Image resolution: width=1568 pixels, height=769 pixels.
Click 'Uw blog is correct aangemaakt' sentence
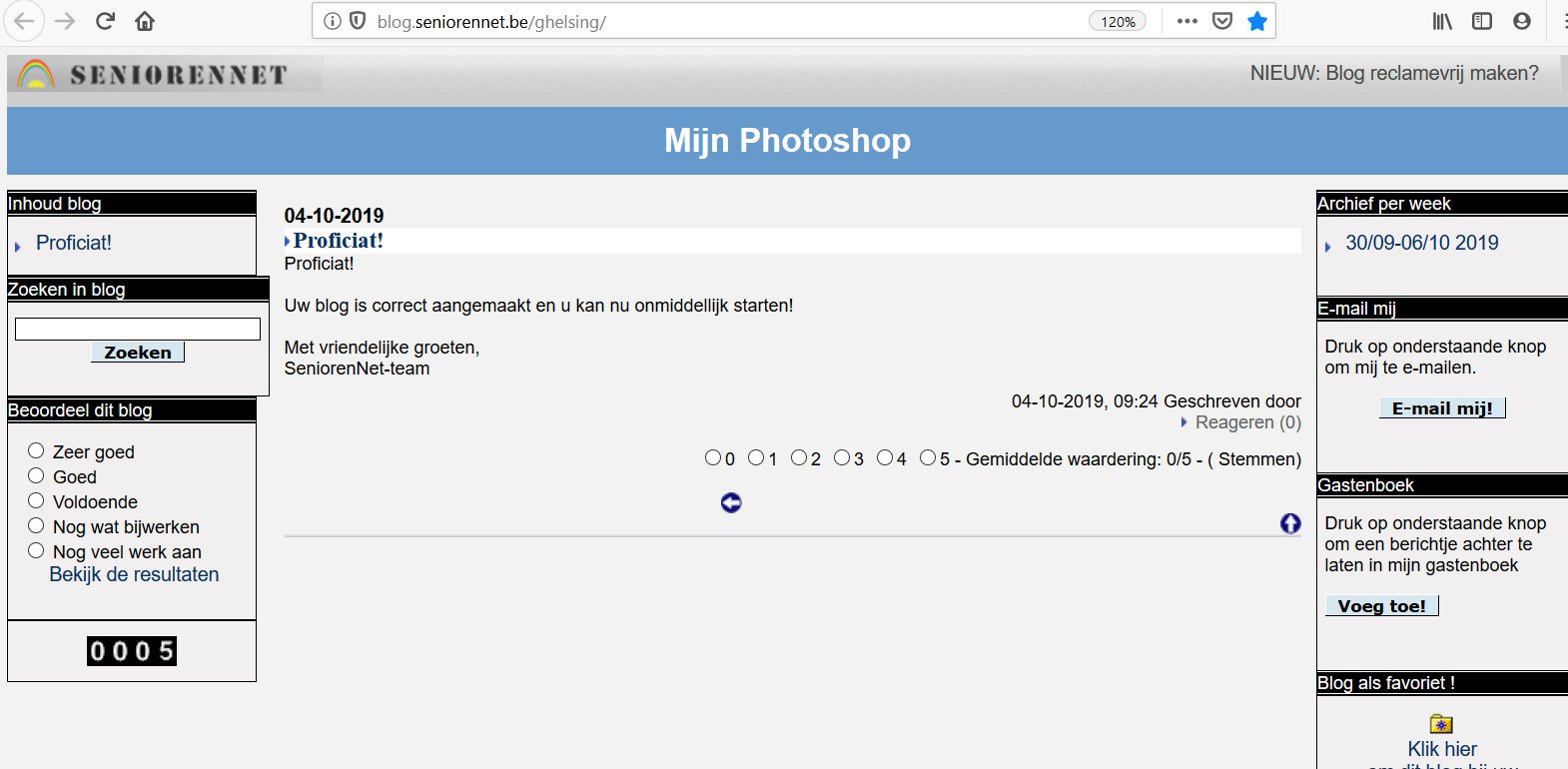click(x=538, y=306)
